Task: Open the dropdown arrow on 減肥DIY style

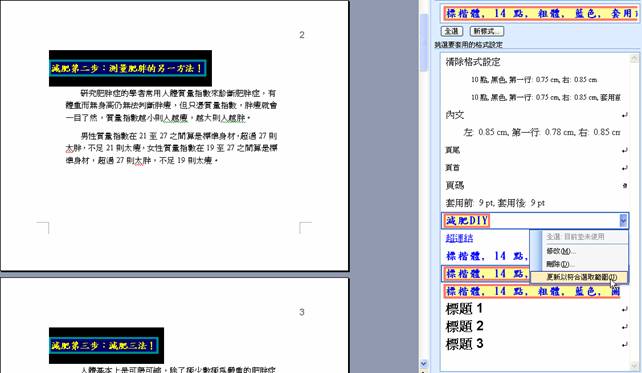Action: tap(623, 221)
